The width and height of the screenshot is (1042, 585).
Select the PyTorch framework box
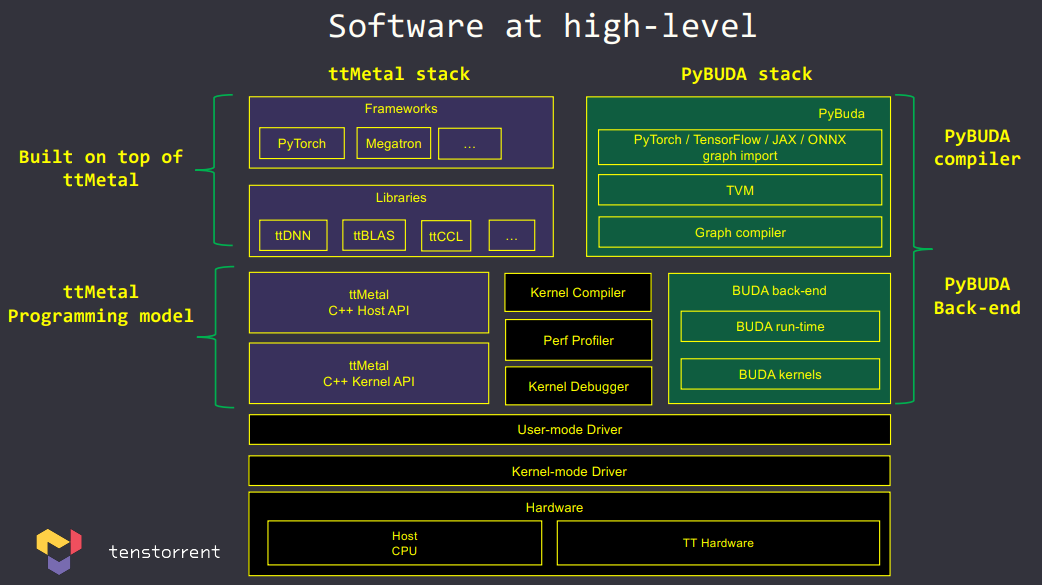(302, 143)
